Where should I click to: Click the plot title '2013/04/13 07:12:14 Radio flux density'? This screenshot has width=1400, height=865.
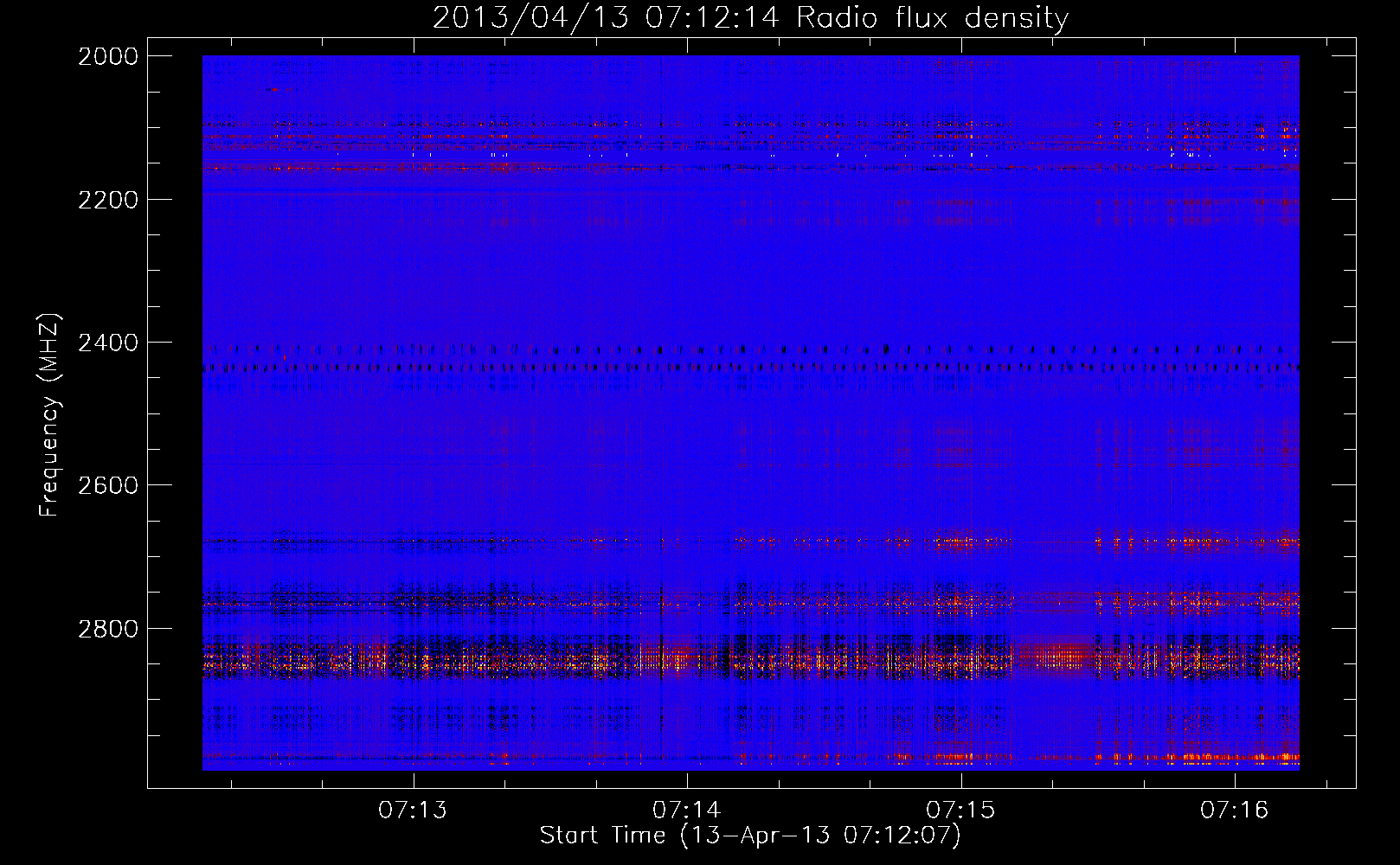(750, 18)
